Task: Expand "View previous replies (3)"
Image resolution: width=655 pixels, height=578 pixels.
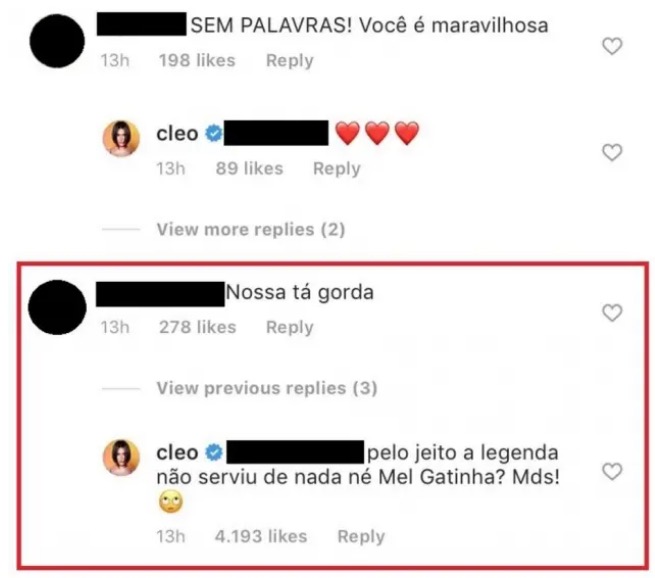Action: coord(267,388)
